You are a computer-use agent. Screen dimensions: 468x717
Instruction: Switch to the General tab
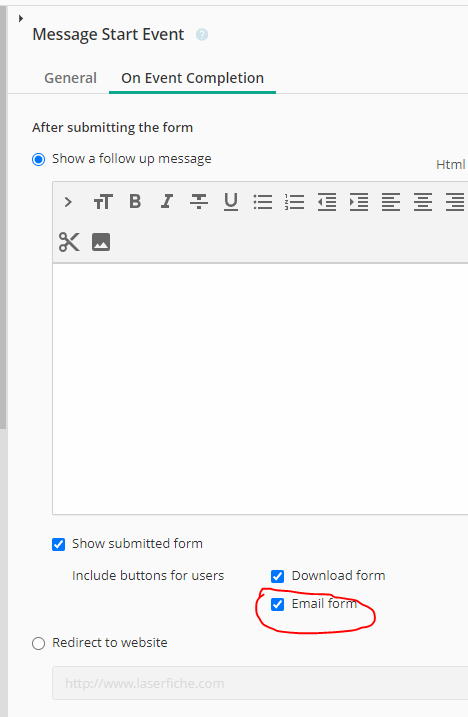click(x=70, y=78)
